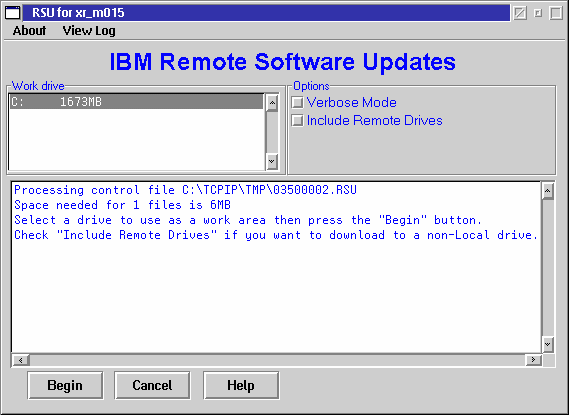Click message log scroll left arrow
This screenshot has height=415, width=569.
[x=21, y=360]
